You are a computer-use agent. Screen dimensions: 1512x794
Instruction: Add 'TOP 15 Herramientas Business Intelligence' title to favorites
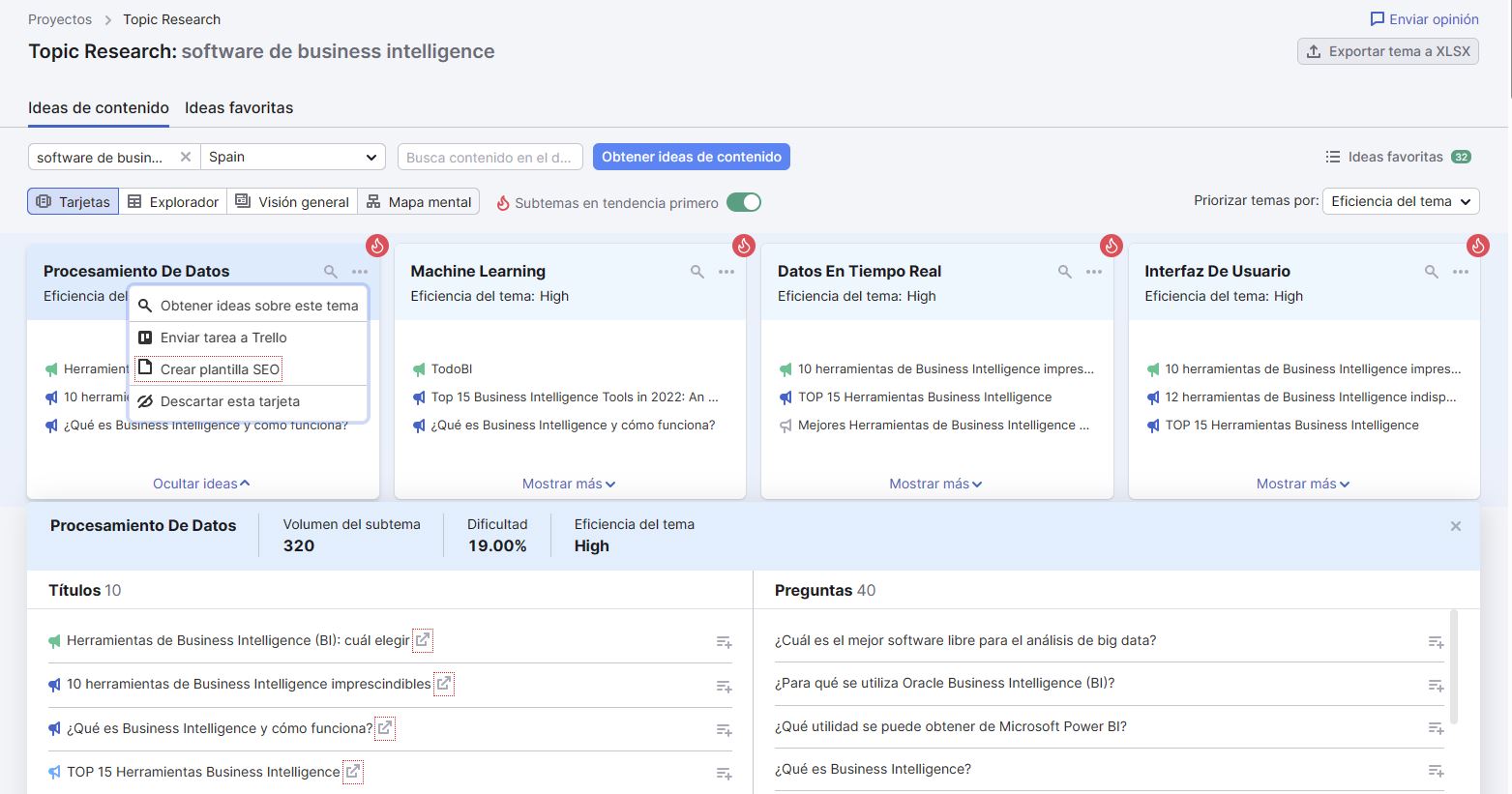coord(724,773)
